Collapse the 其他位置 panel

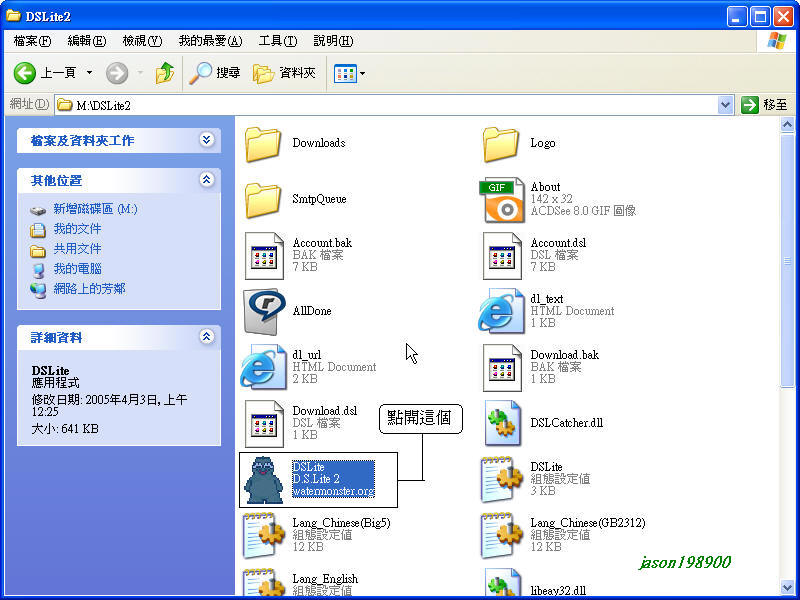point(206,179)
